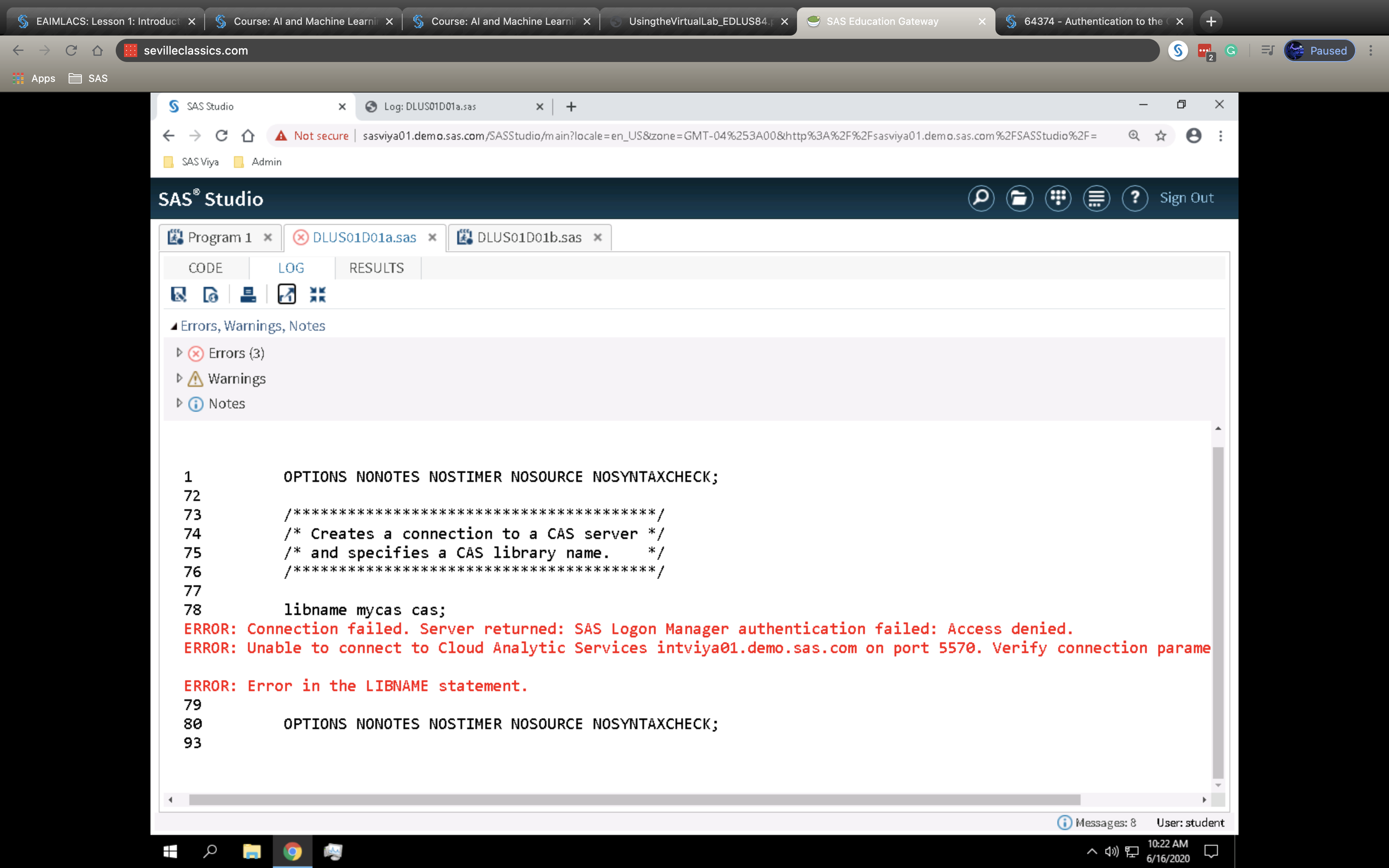This screenshot has height=868, width=1389.
Task: Open File Explorer from Windows taskbar
Action: (251, 851)
